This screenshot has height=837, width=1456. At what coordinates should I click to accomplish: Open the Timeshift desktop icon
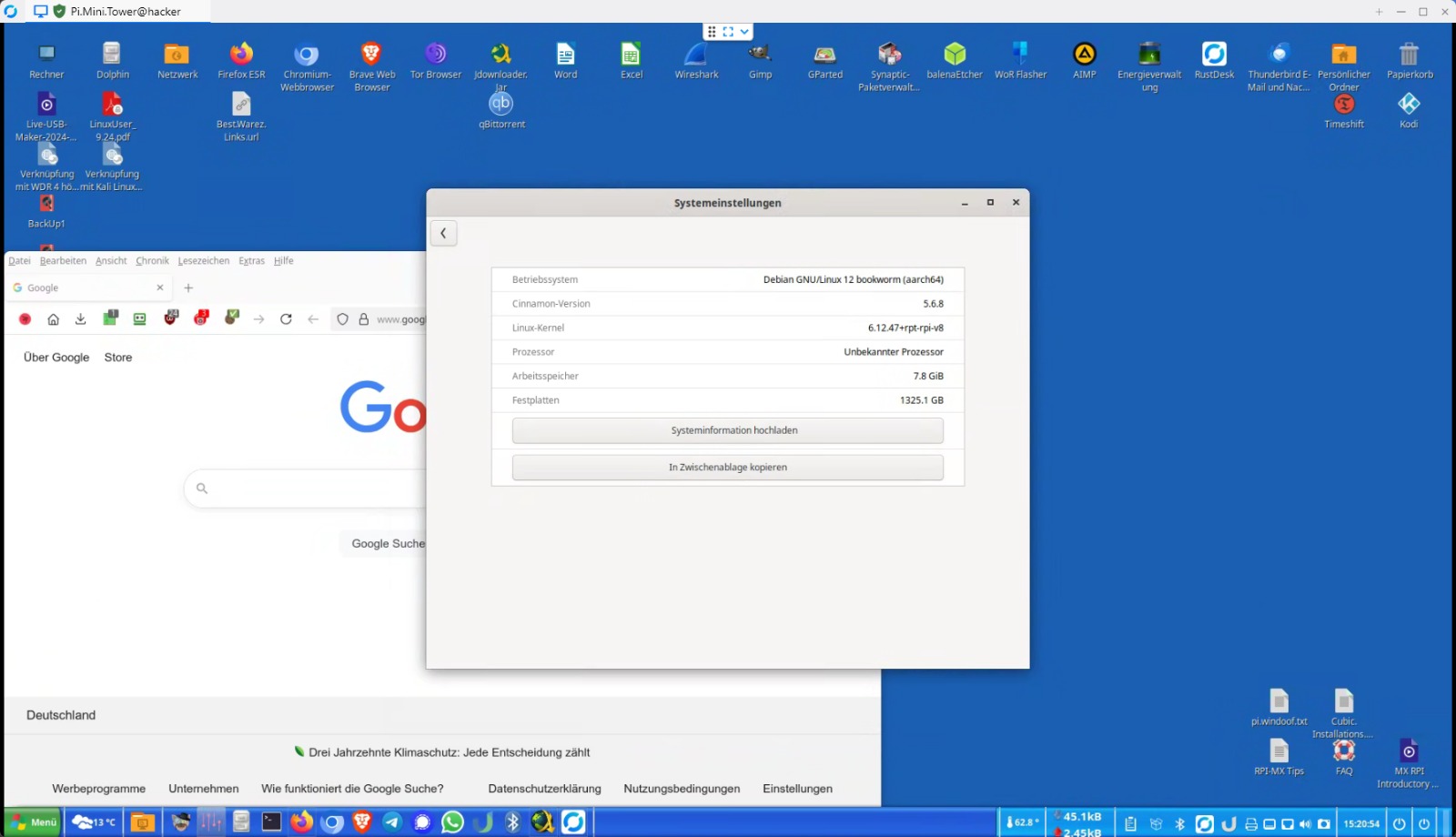point(1344,111)
